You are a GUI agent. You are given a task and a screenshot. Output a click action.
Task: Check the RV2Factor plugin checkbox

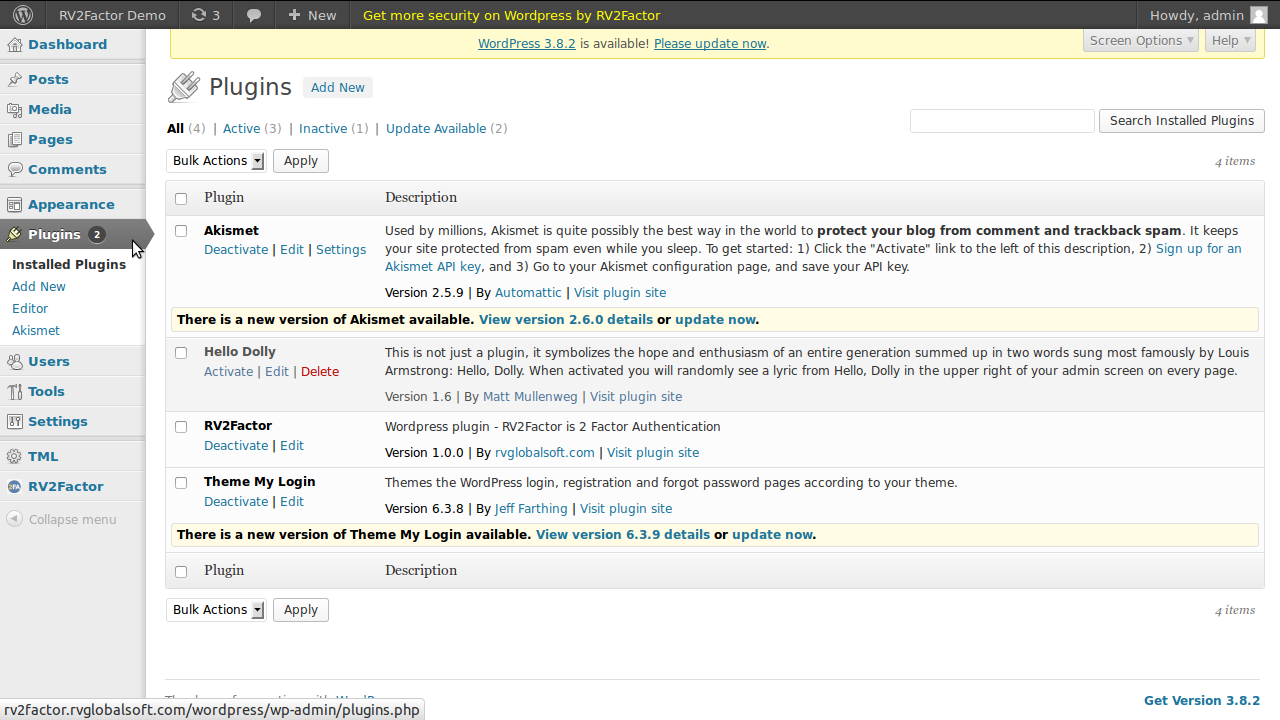tap(181, 426)
